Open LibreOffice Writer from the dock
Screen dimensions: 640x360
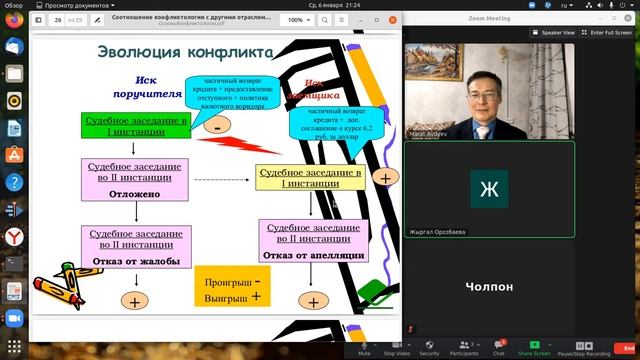click(x=14, y=129)
